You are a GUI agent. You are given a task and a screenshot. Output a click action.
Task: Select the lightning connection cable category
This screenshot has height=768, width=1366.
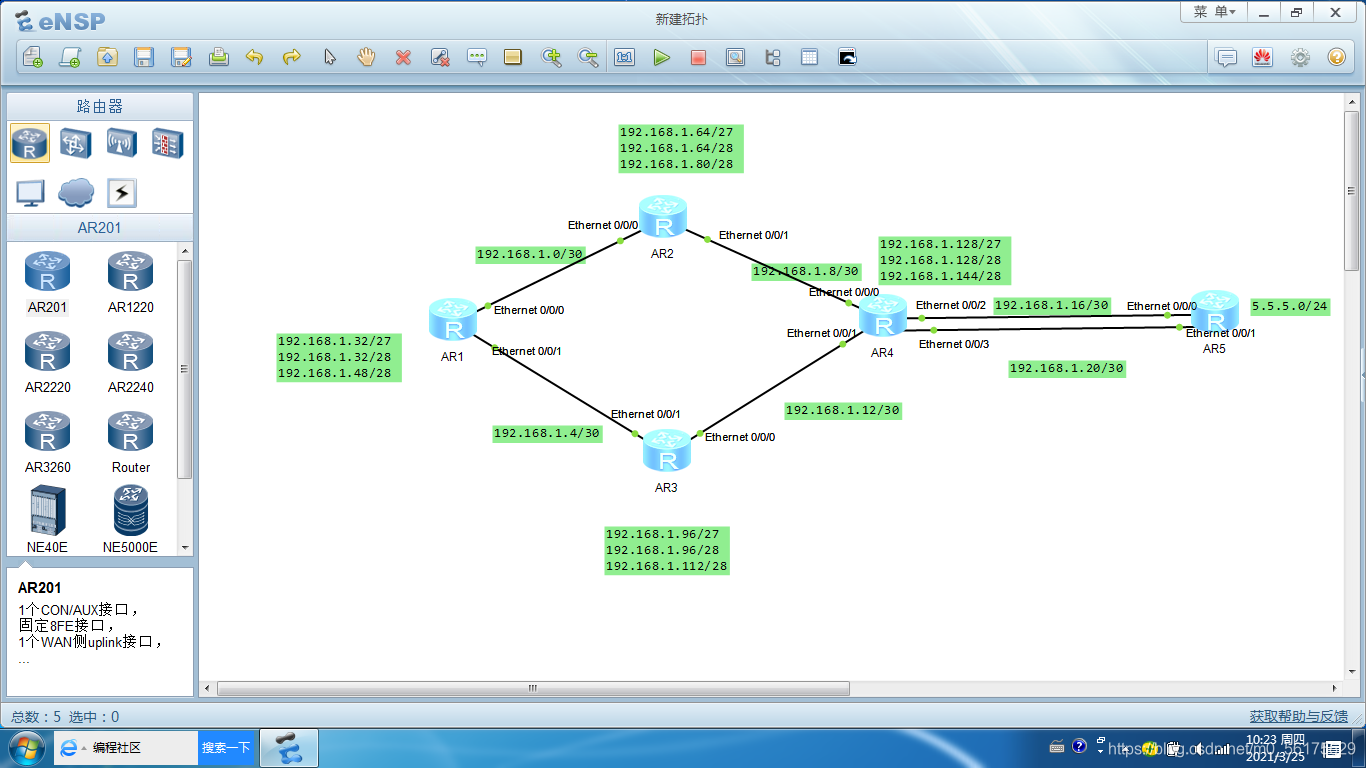(121, 193)
